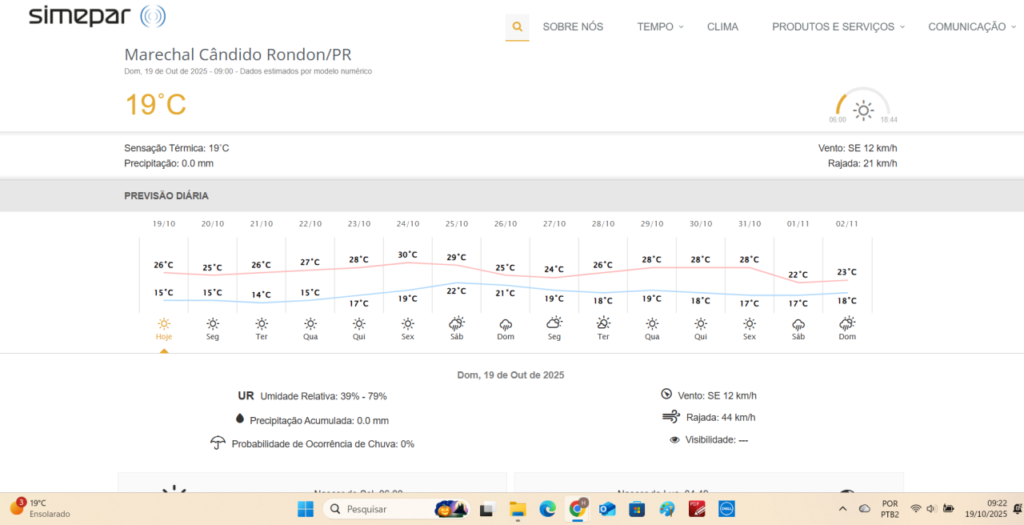This screenshot has height=525, width=1024.
Task: Click the 14°C min temperature on 21/10
Action: click(x=261, y=295)
